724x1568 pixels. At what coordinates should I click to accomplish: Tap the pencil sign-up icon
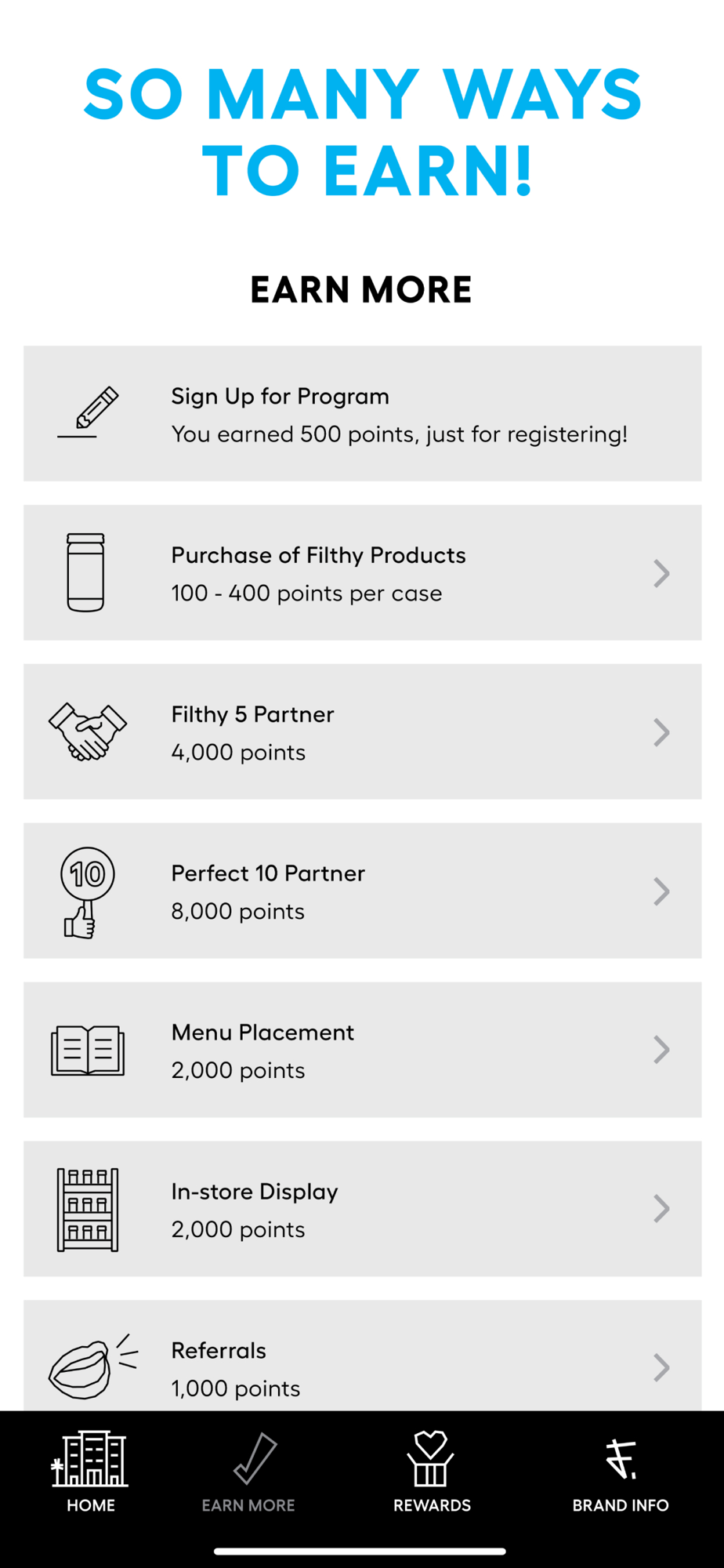click(89, 412)
